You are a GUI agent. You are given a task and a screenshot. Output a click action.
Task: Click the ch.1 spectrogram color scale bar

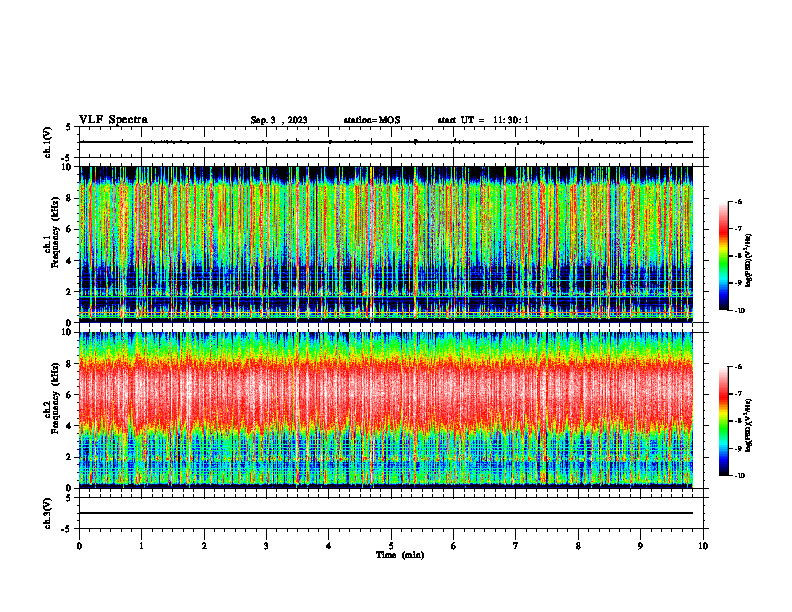(724, 256)
